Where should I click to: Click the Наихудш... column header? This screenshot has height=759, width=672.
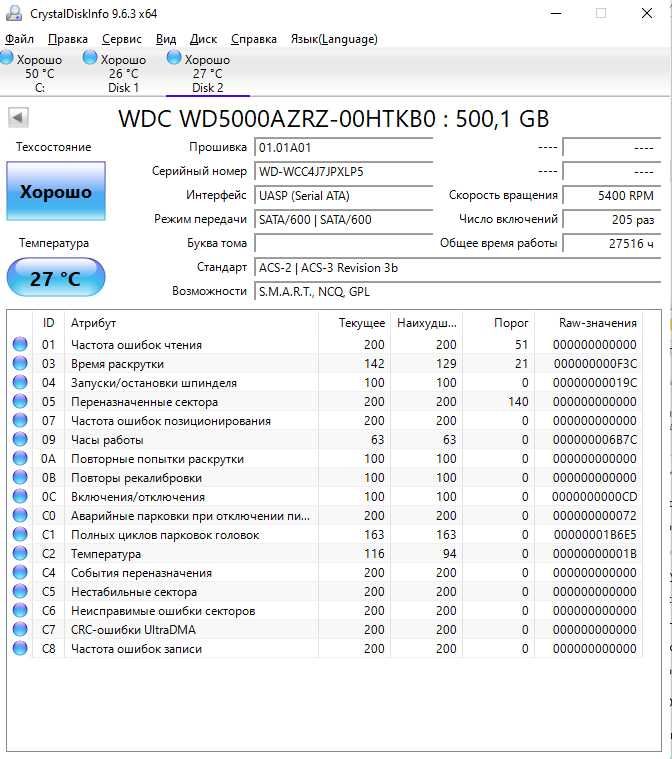tap(427, 323)
